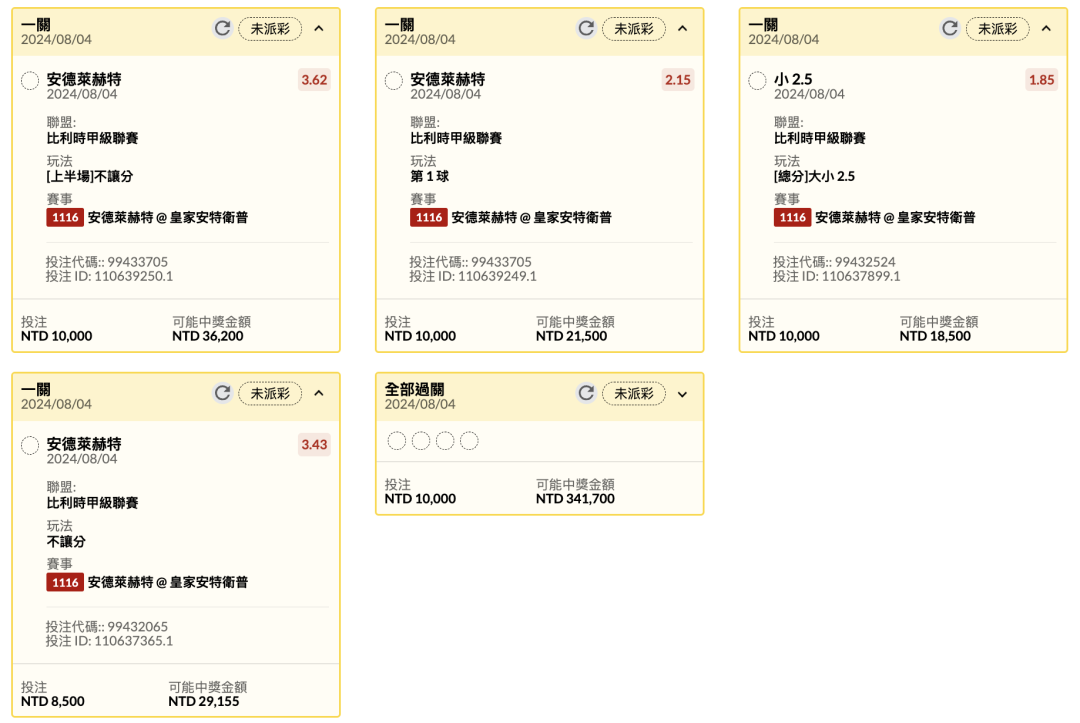Click the 全部過關 card title
1080x723 pixels.
tap(415, 389)
